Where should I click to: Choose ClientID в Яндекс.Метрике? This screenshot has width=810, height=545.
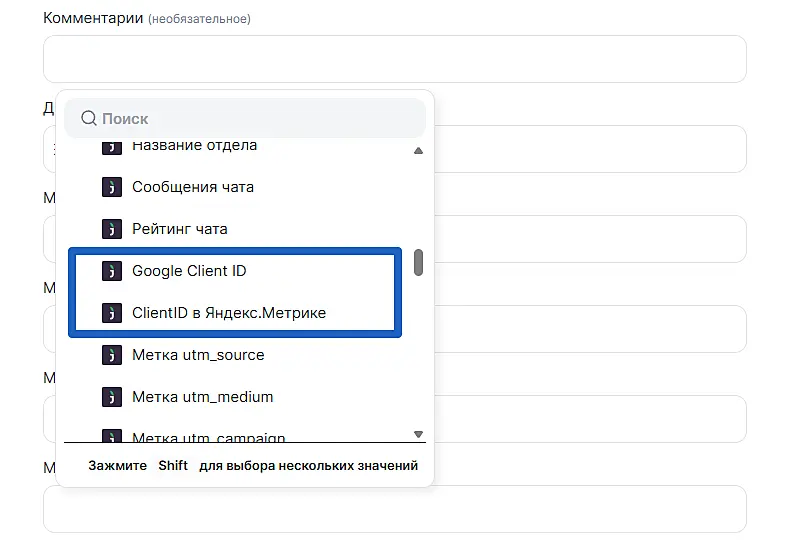pyautogui.click(x=229, y=313)
